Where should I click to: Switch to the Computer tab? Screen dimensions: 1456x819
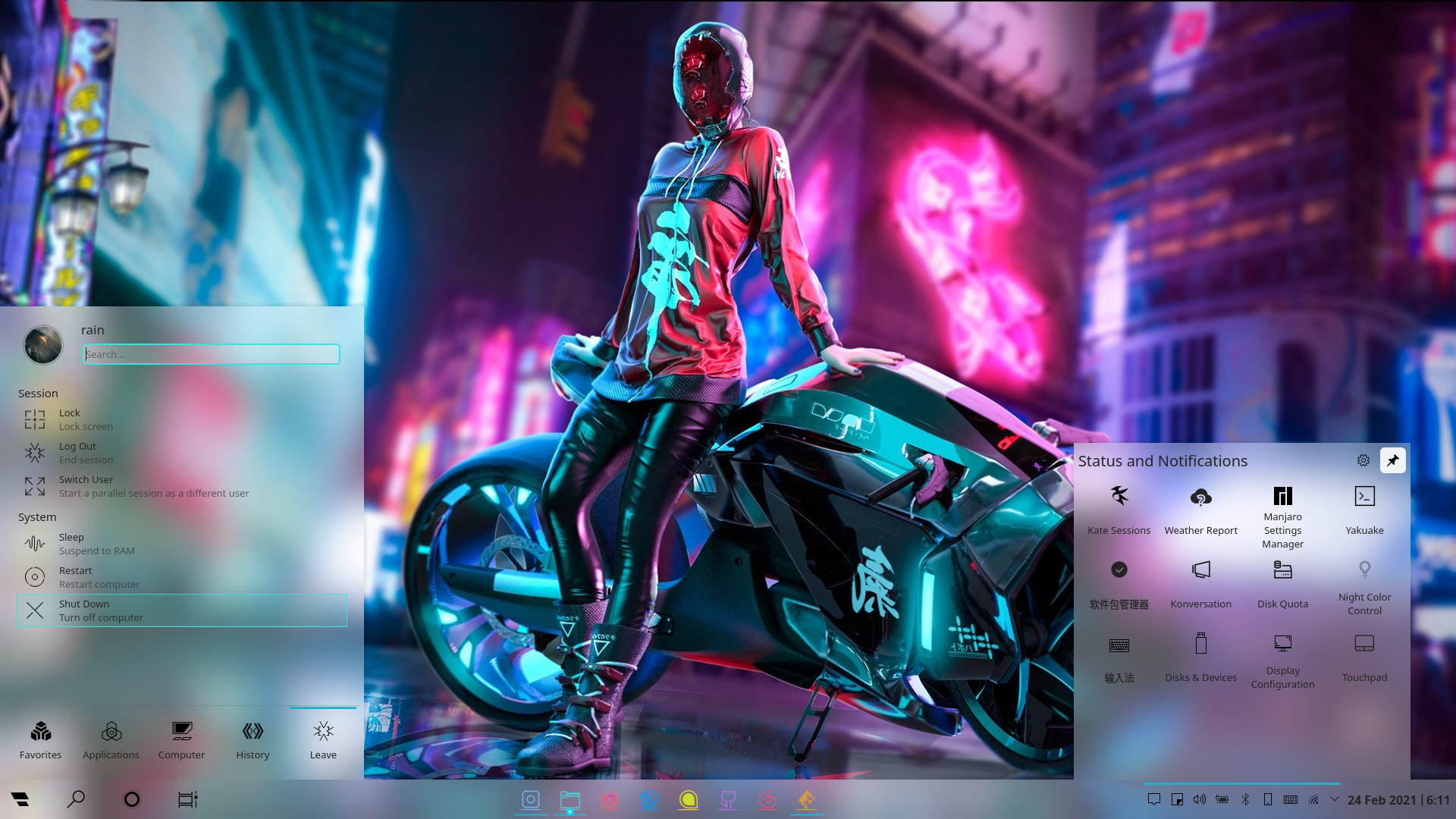coord(181,740)
